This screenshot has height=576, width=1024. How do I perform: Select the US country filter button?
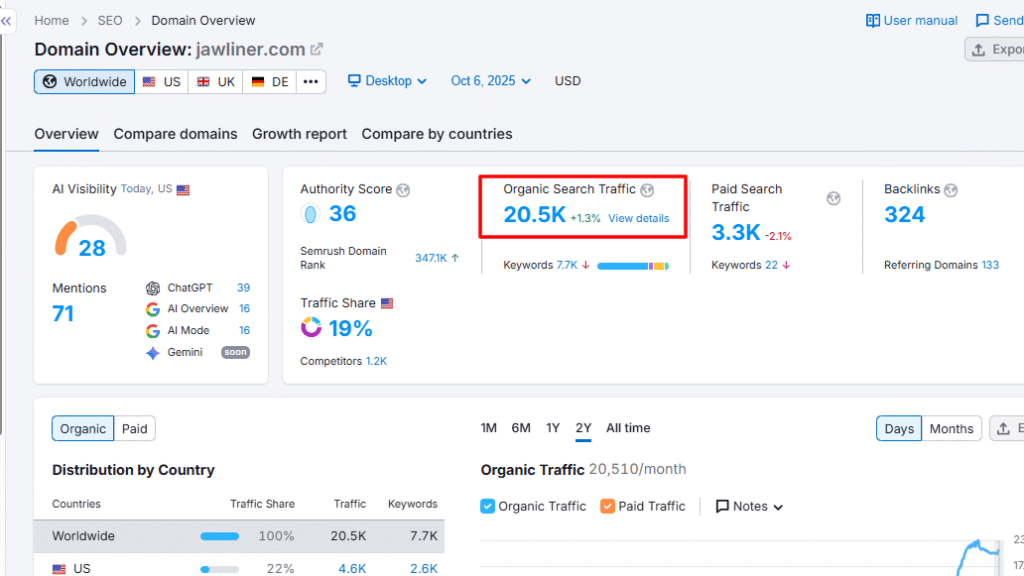(162, 82)
